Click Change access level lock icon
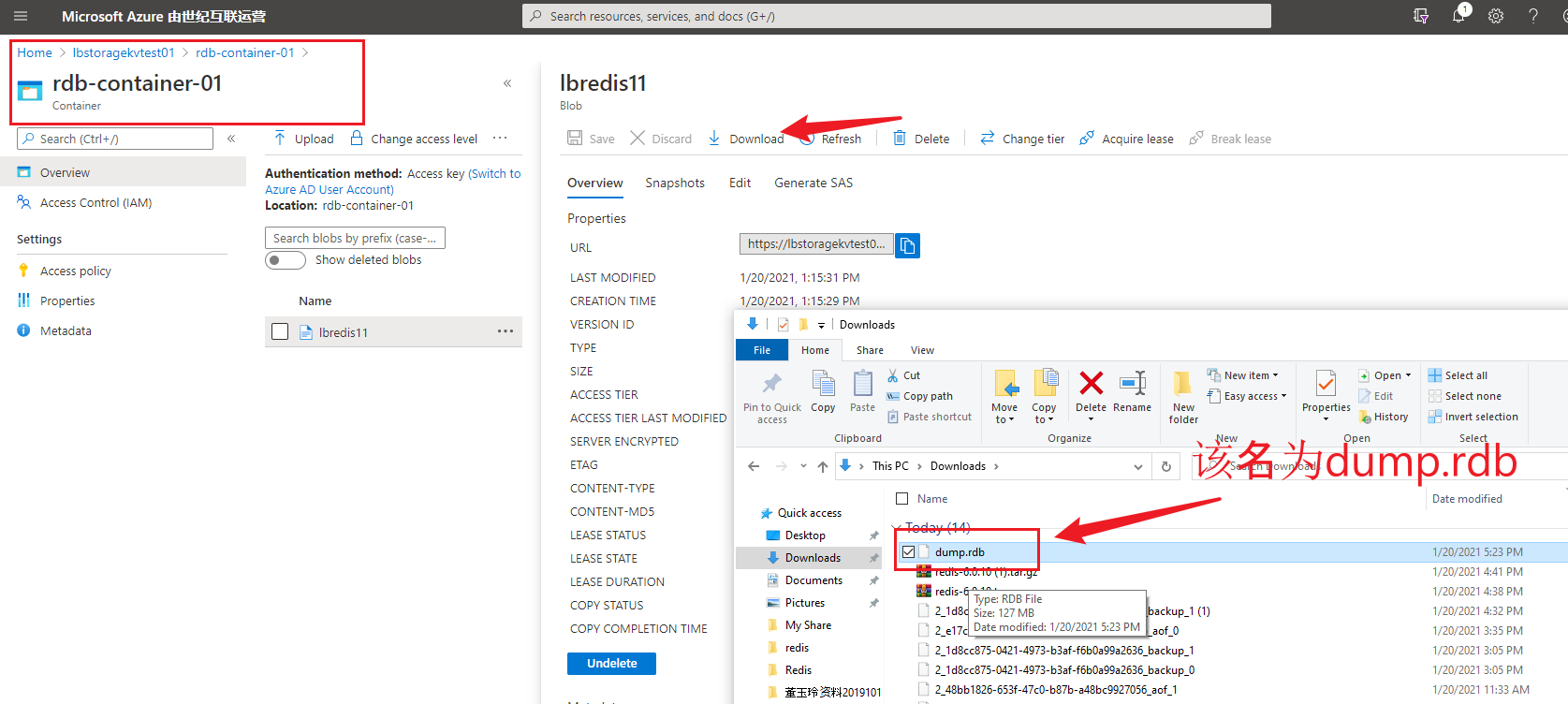This screenshot has width=1568, height=704. pyautogui.click(x=357, y=139)
